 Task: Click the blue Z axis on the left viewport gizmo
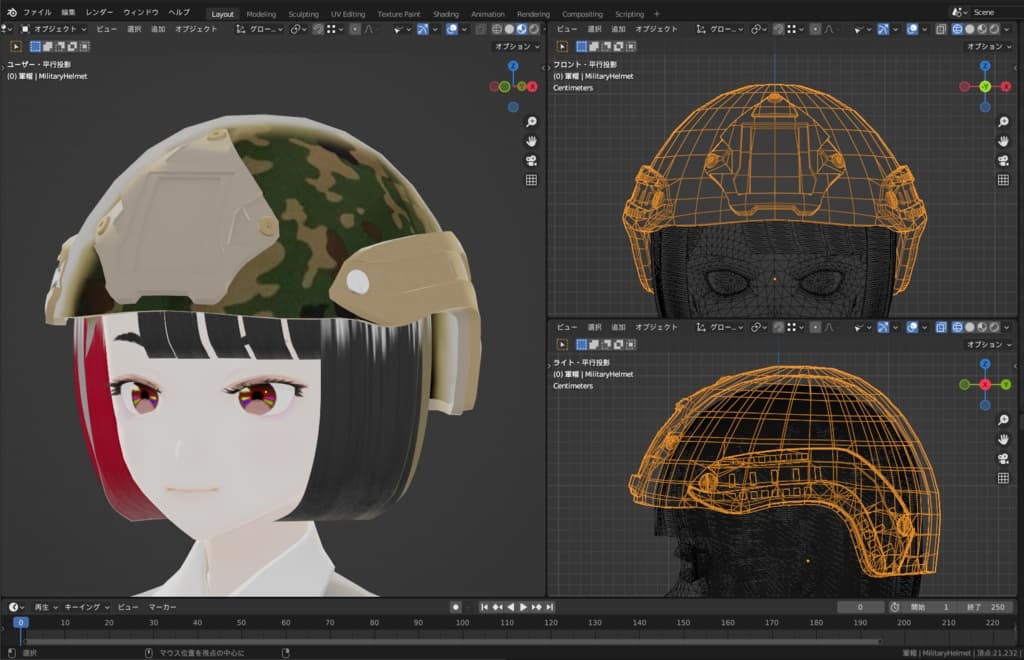tap(513, 67)
